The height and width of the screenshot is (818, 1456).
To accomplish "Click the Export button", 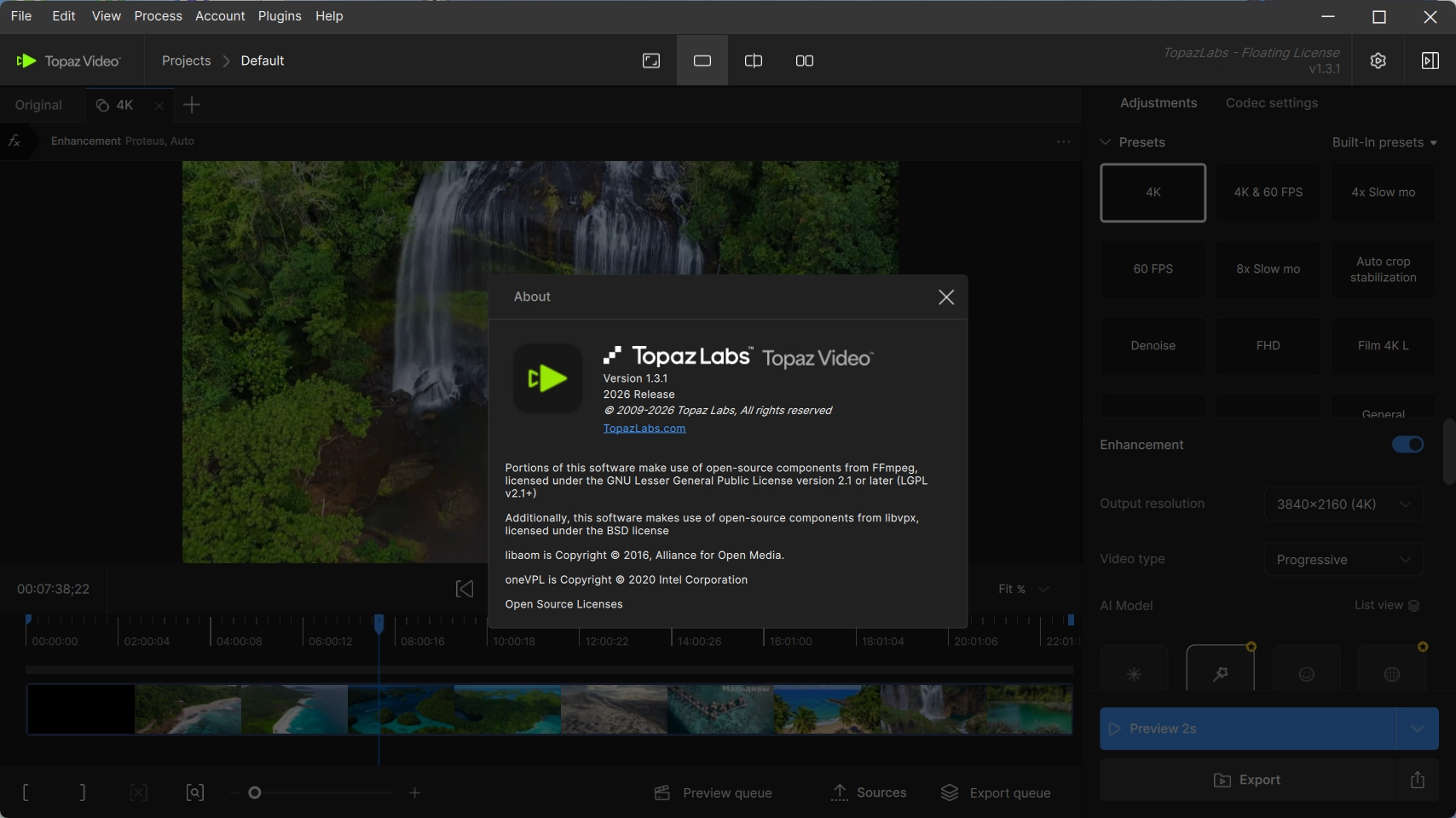I will coord(1247,780).
